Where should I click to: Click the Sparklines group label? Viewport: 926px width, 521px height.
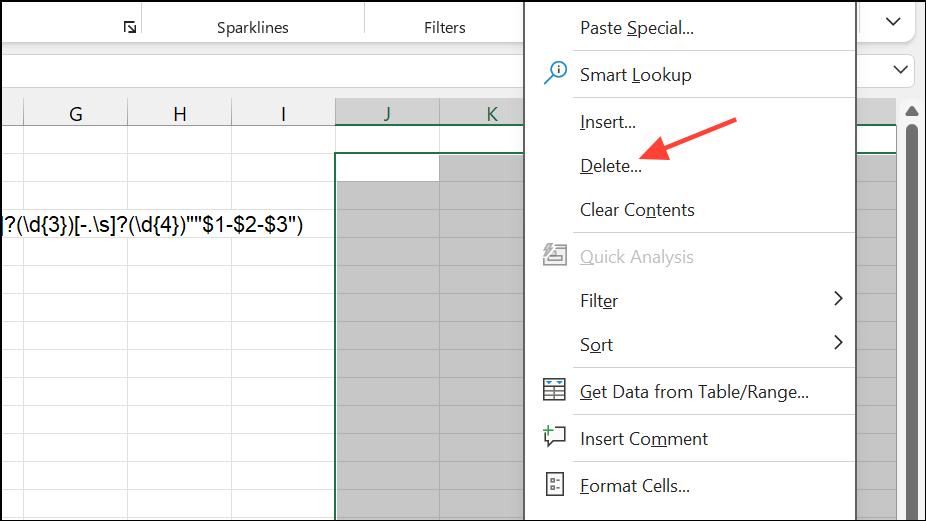point(252,28)
